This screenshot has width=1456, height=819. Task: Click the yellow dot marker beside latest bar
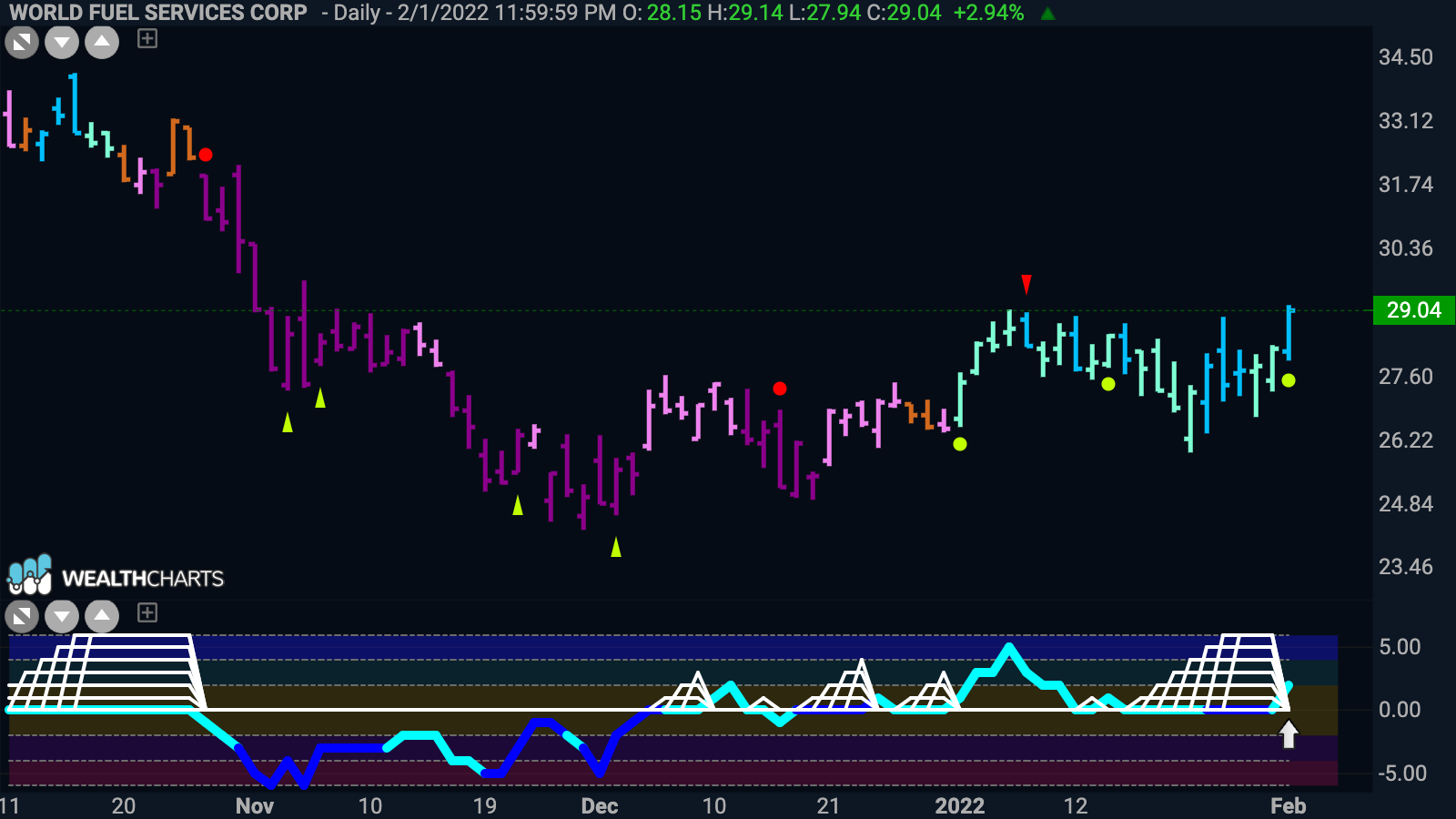point(1289,380)
